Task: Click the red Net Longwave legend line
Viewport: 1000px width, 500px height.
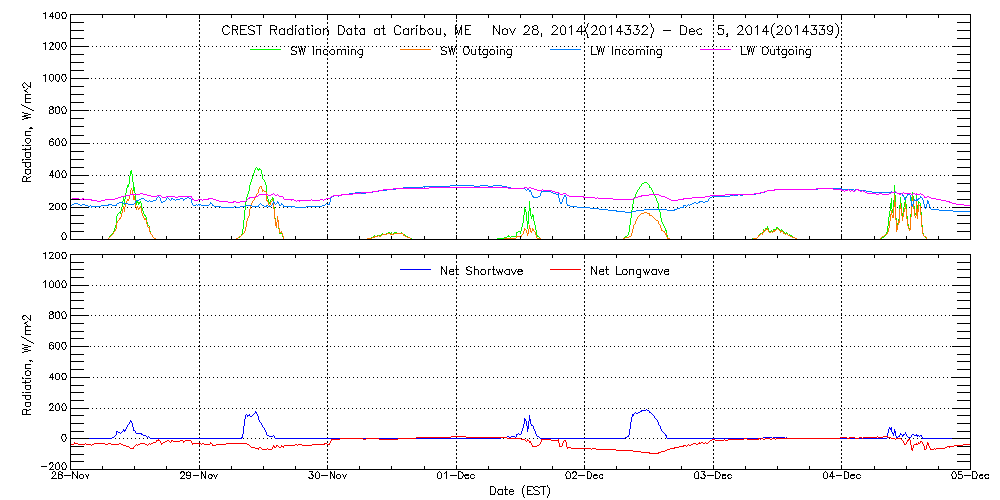Action: 567,270
